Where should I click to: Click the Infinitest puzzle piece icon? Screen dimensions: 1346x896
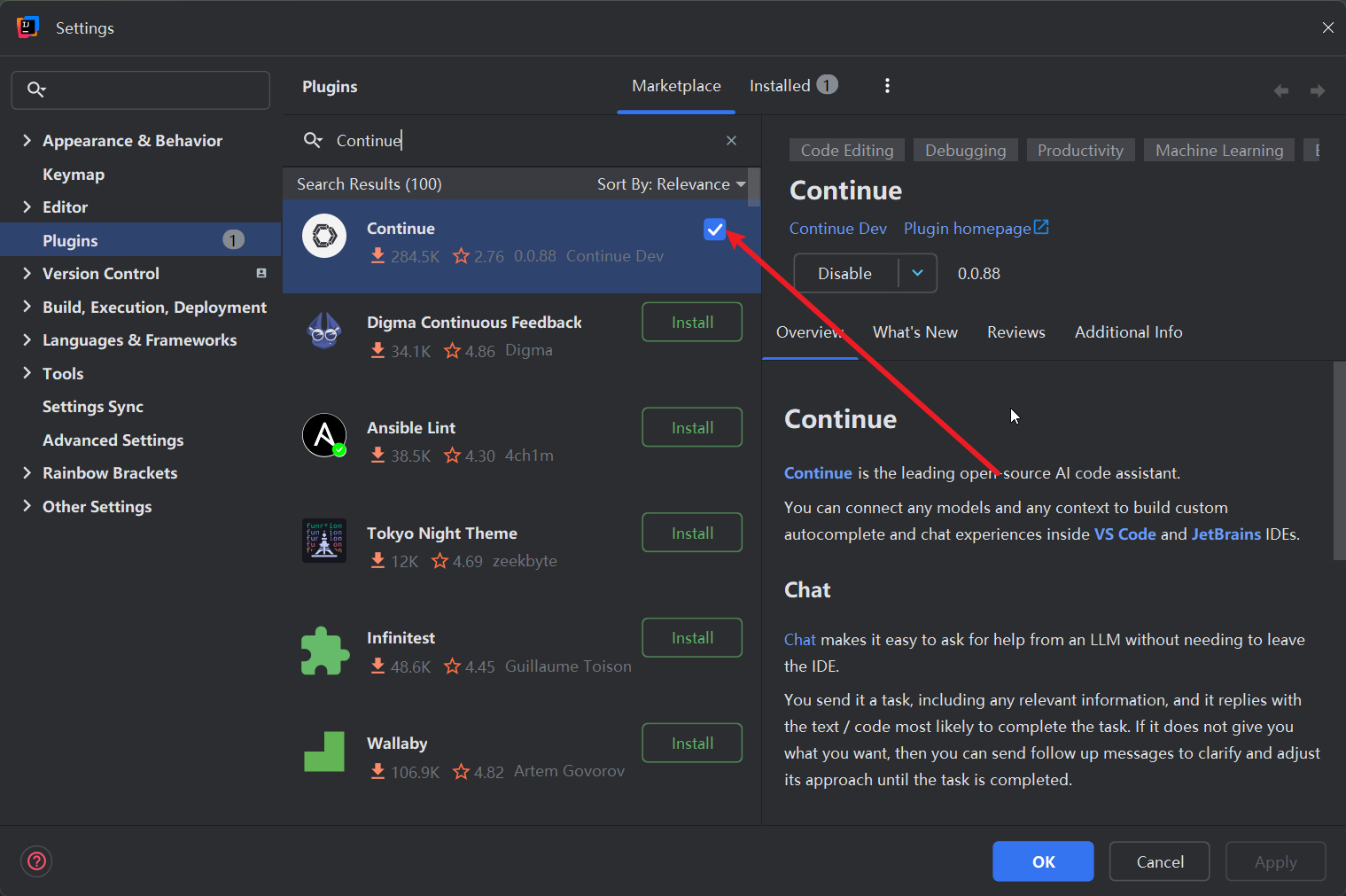[324, 651]
